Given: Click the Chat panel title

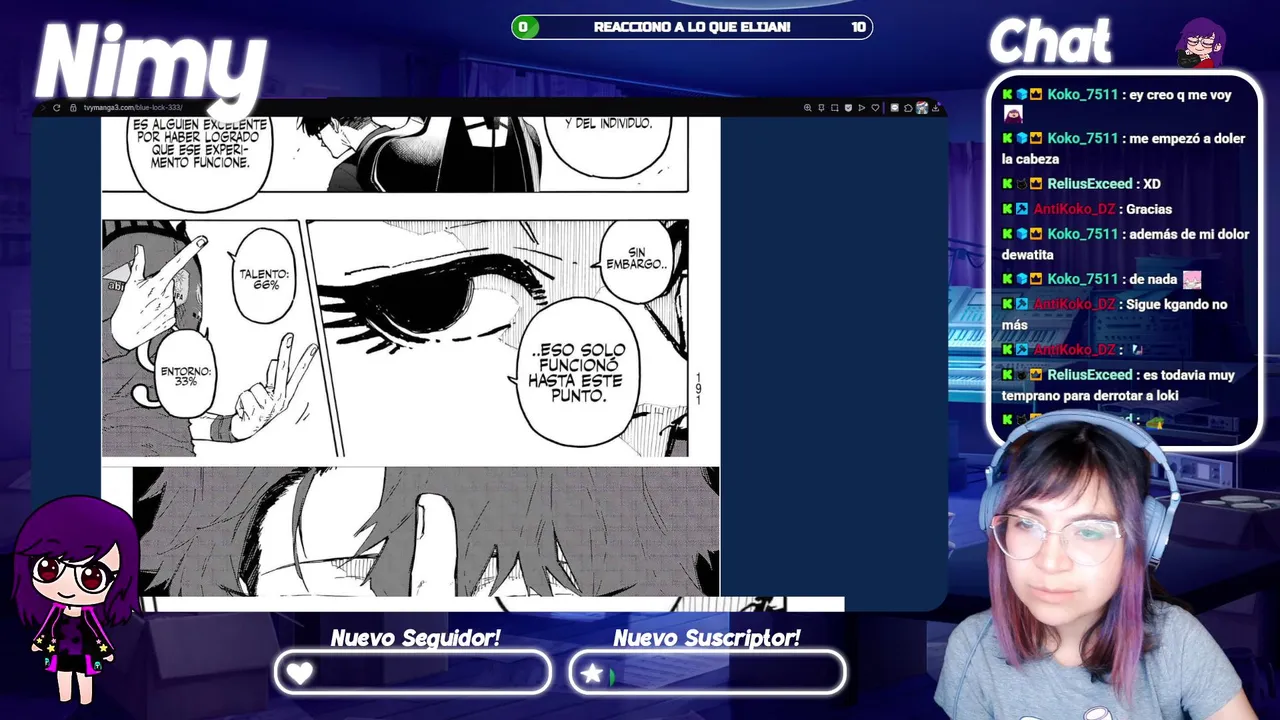Looking at the screenshot, I should (1050, 43).
